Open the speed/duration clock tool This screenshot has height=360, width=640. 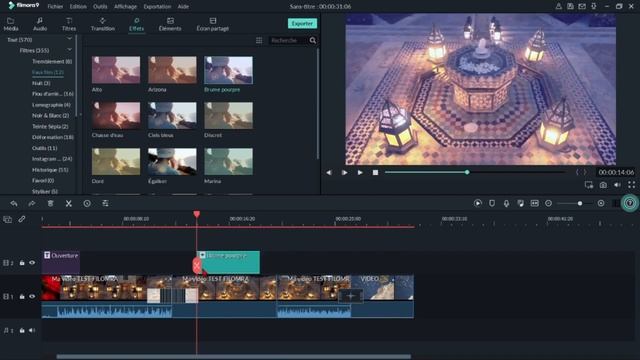pos(87,203)
